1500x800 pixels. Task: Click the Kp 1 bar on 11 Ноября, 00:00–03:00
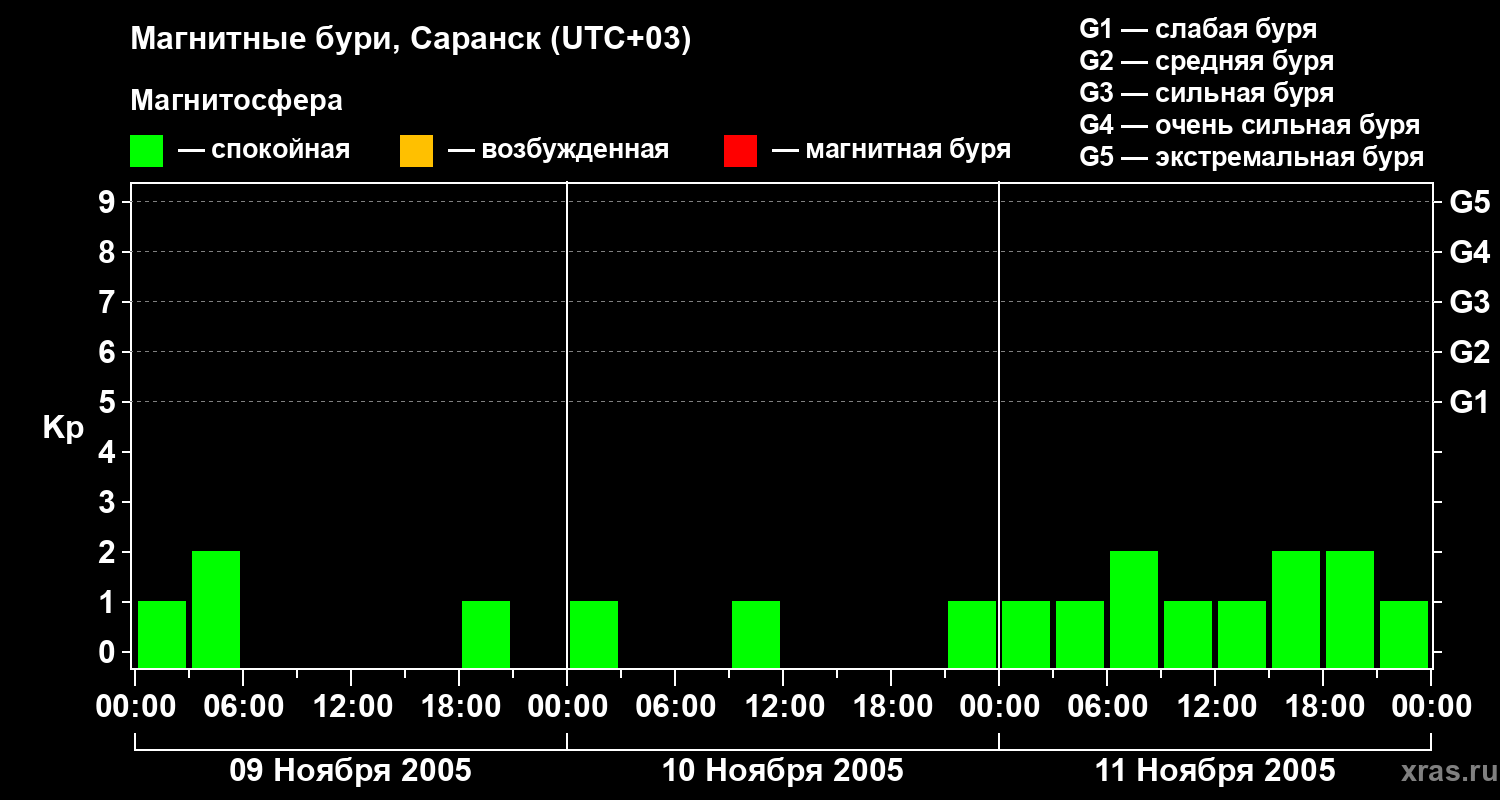click(x=1026, y=634)
